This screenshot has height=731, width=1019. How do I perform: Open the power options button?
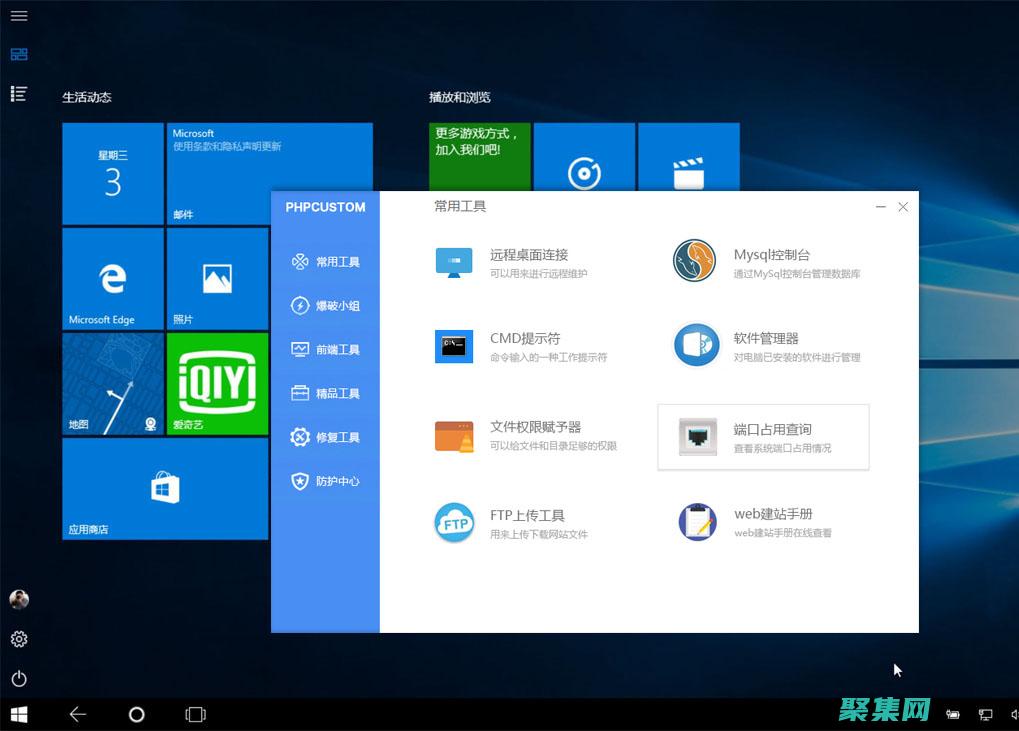[19, 678]
